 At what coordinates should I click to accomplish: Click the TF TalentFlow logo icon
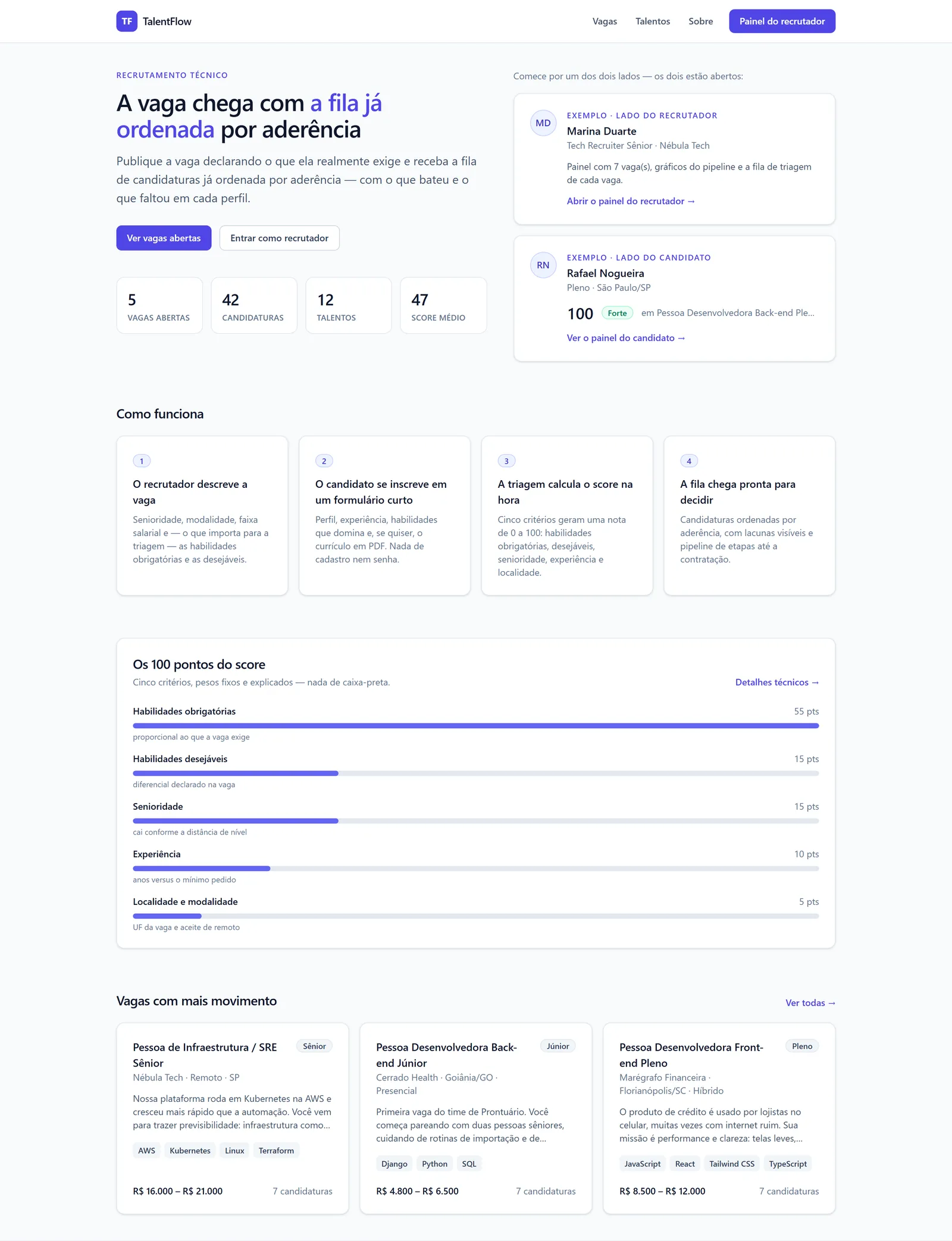click(127, 21)
